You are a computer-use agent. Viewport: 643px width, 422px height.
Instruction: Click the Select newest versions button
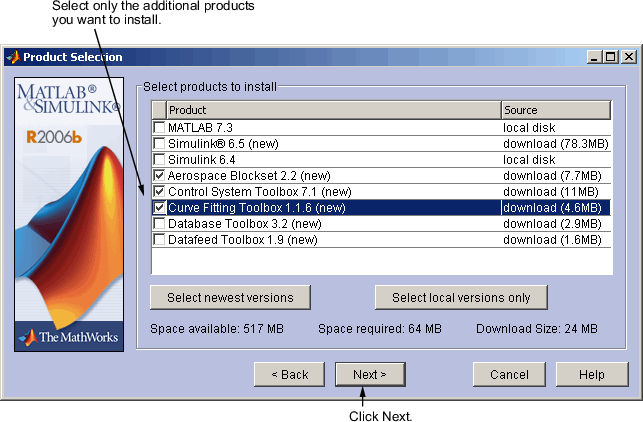click(230, 297)
